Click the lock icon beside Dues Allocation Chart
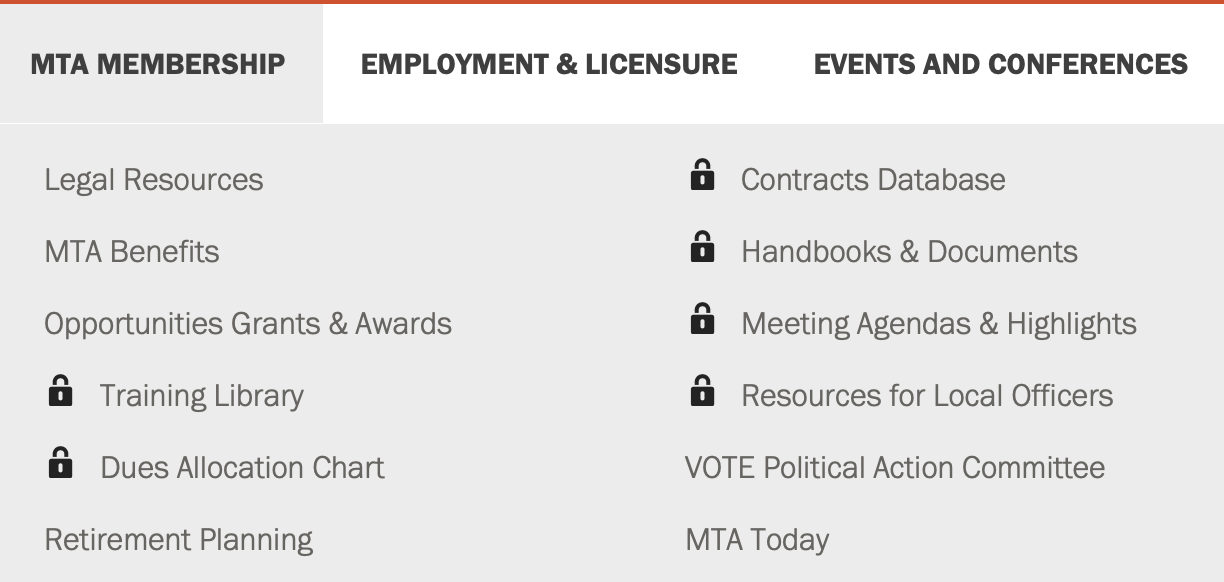 (x=60, y=464)
